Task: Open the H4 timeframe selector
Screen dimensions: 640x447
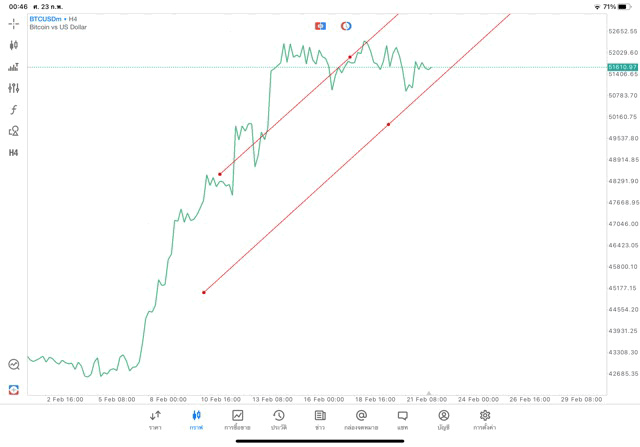Action: pyautogui.click(x=13, y=153)
